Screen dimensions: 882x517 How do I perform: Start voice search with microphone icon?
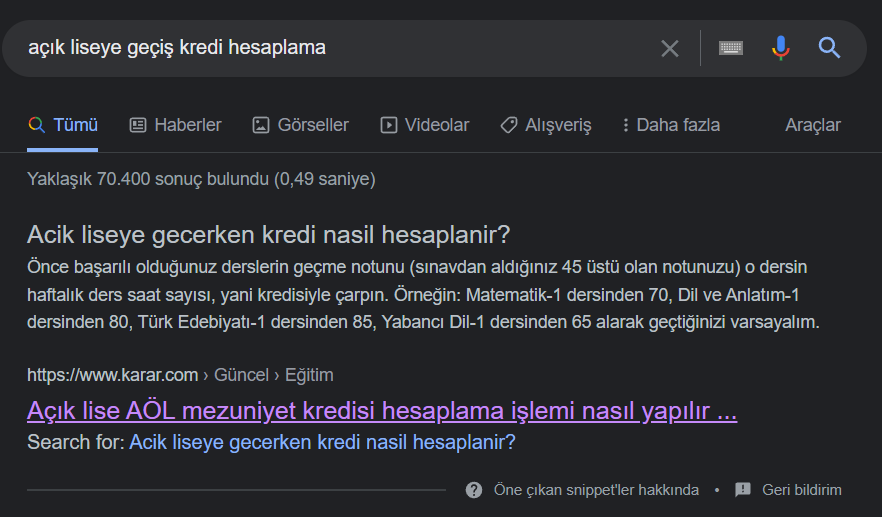[x=781, y=48]
